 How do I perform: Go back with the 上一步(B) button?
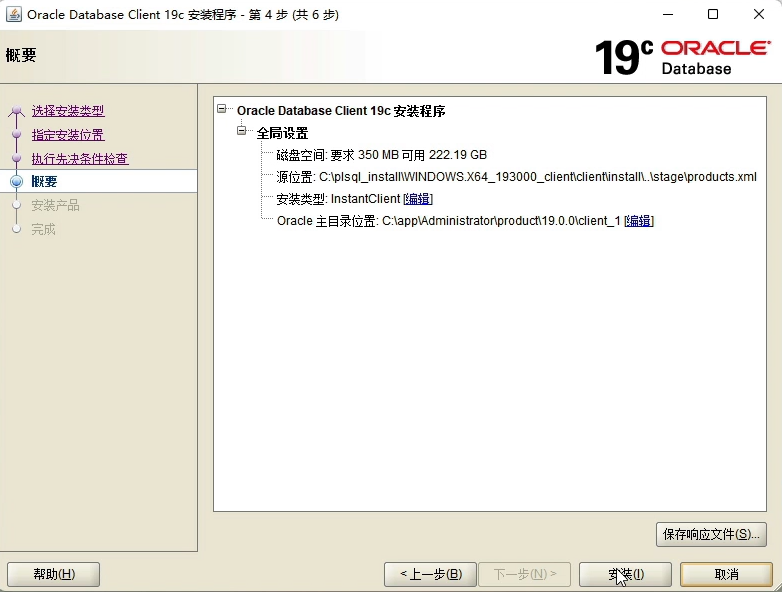click(x=430, y=575)
